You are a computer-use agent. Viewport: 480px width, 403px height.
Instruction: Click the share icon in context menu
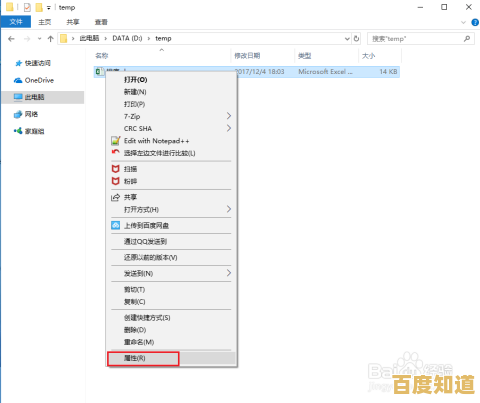[x=115, y=197]
